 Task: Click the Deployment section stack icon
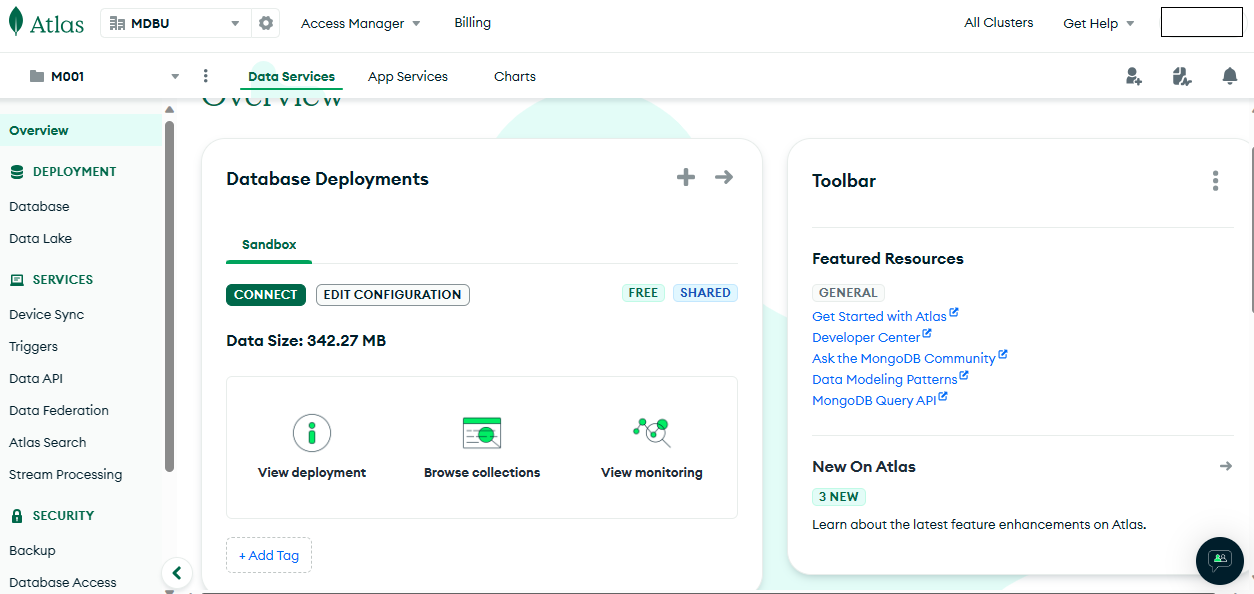pyautogui.click(x=17, y=172)
